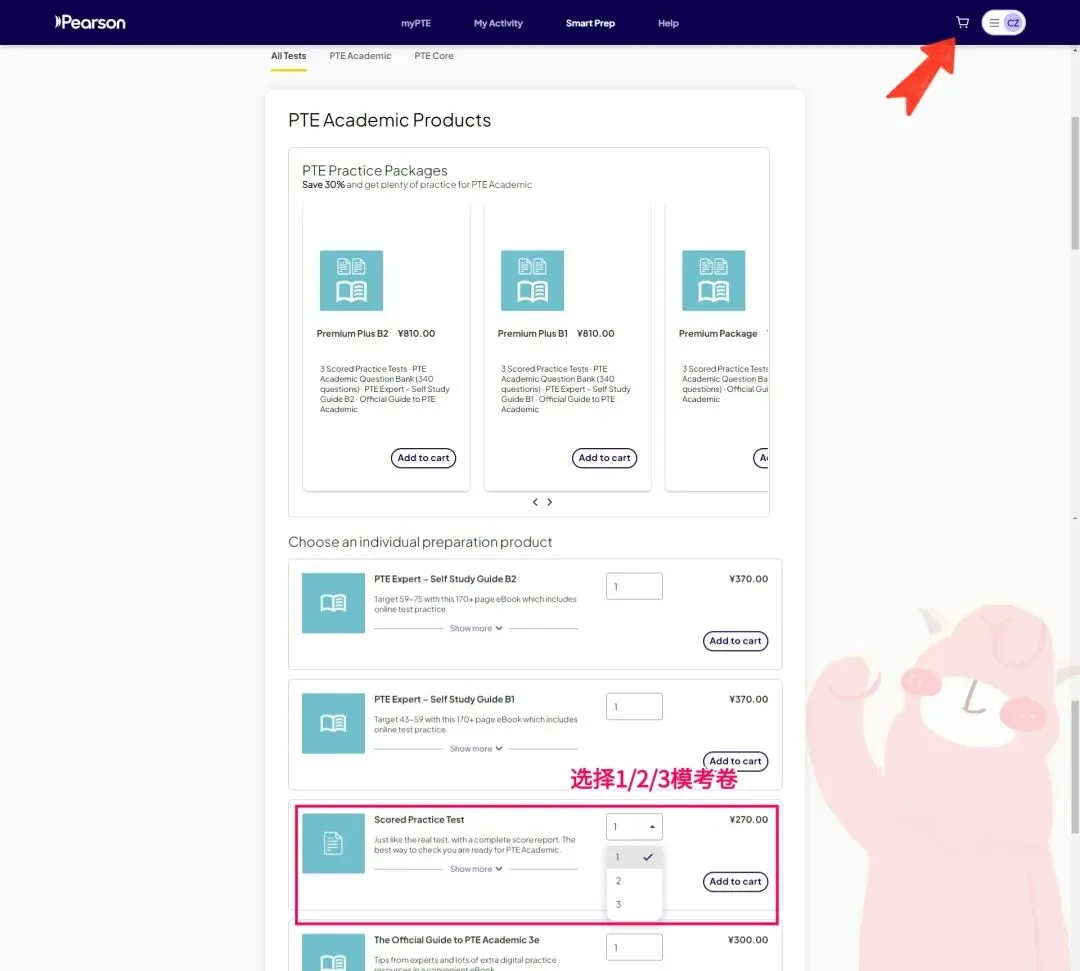Click the Premium Plus B1 title
The image size is (1080, 971).
click(532, 333)
